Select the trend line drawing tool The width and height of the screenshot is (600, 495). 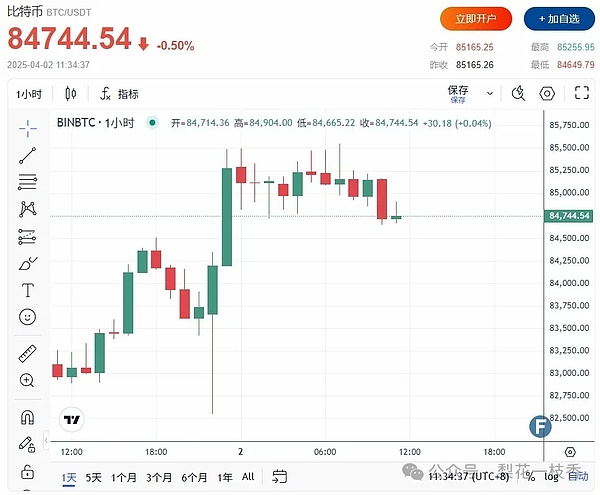[27, 155]
